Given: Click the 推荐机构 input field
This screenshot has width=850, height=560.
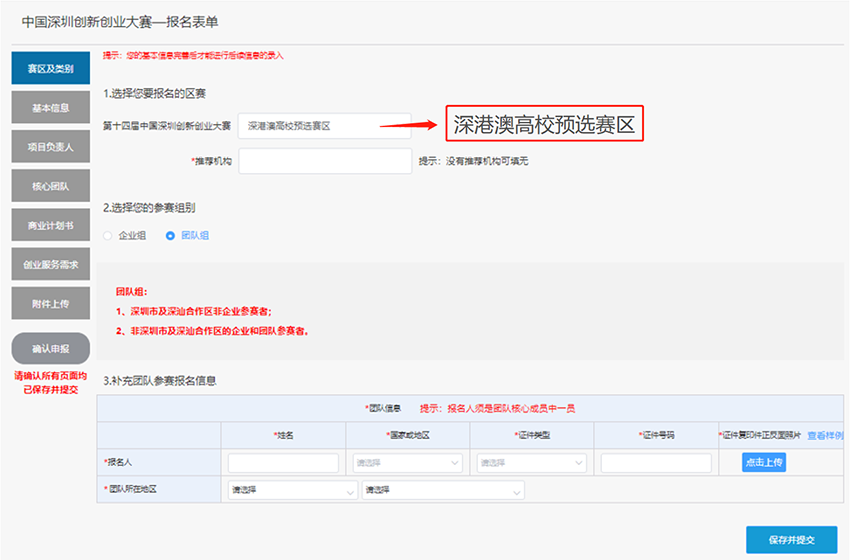Looking at the screenshot, I should click(325, 161).
